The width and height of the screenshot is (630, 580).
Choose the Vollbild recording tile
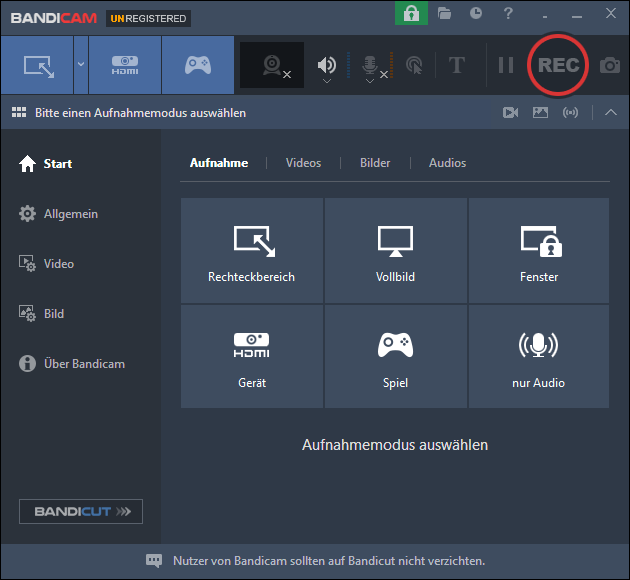[396, 250]
